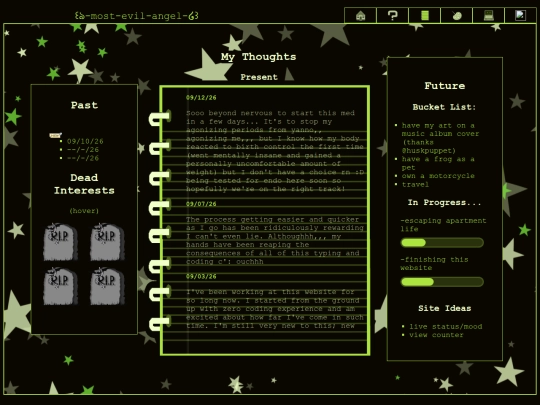Click the 'Past' panel heading

click(84, 105)
